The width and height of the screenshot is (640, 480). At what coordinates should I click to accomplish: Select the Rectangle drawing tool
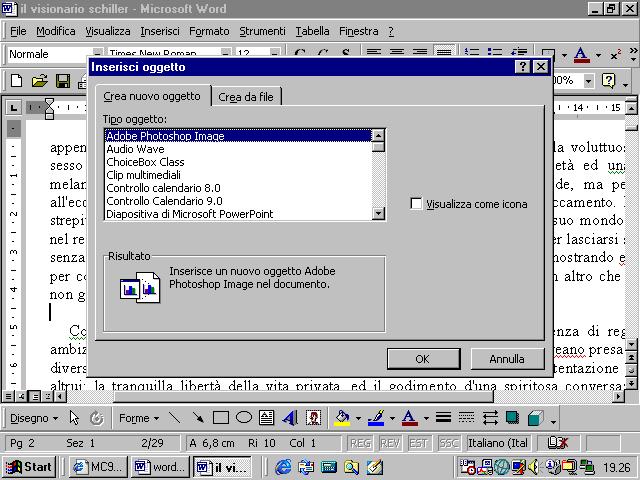(221, 418)
